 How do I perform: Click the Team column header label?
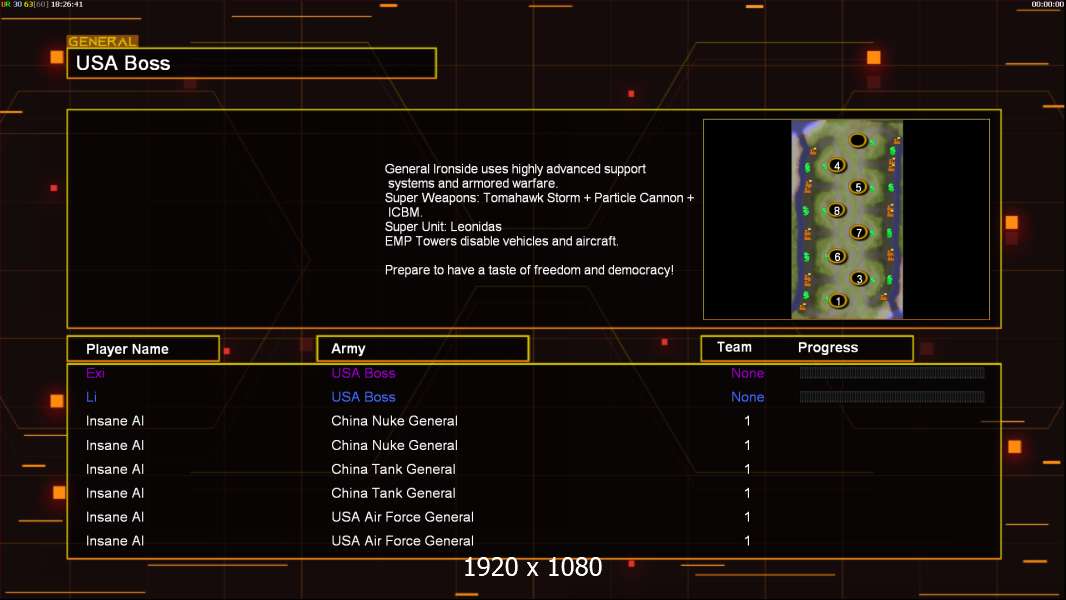pyautogui.click(x=734, y=347)
